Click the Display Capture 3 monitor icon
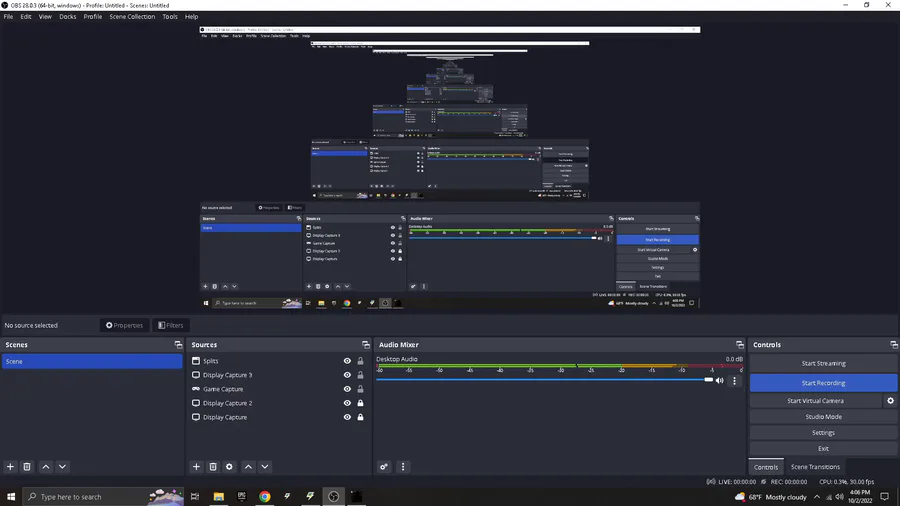 [x=196, y=375]
